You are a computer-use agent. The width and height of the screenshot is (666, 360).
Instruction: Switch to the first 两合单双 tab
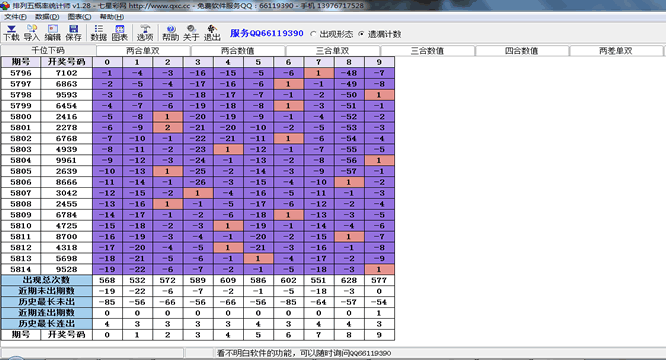coord(143,51)
